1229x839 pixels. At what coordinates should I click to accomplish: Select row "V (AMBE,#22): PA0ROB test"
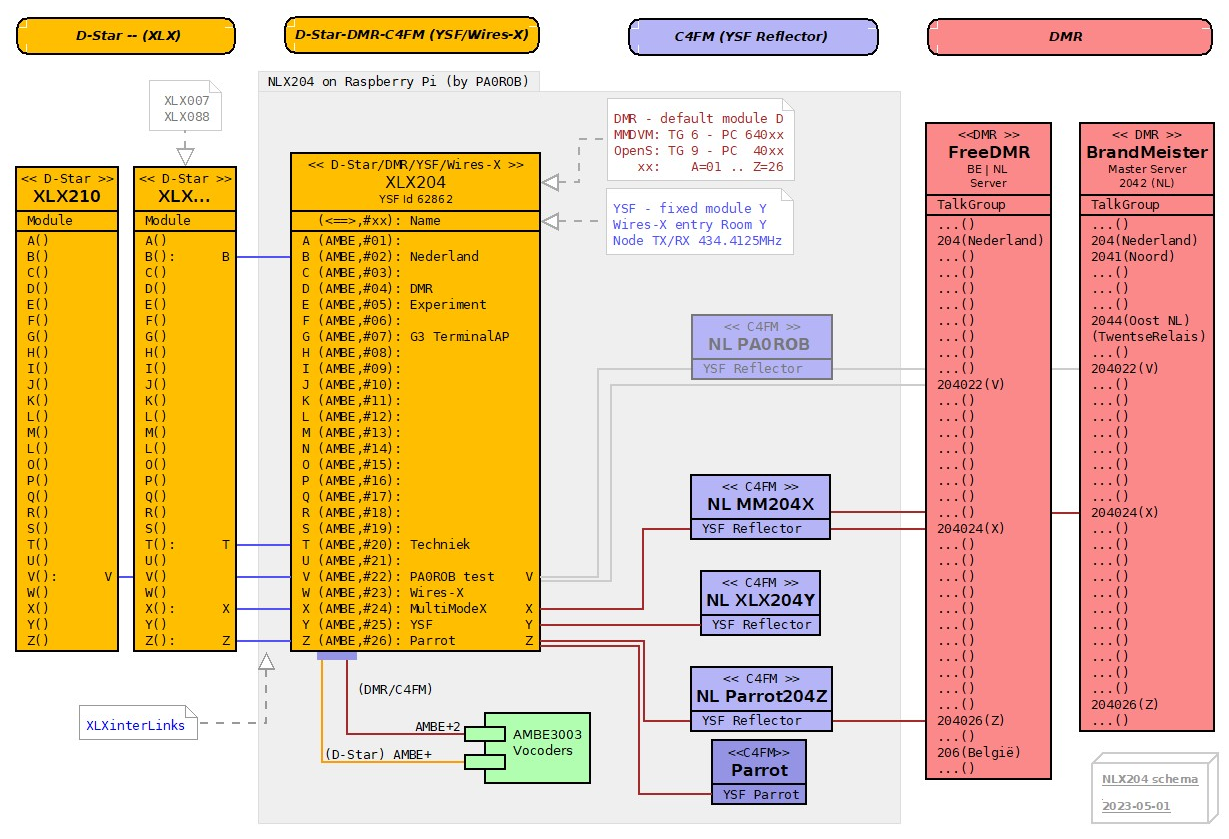(415, 576)
